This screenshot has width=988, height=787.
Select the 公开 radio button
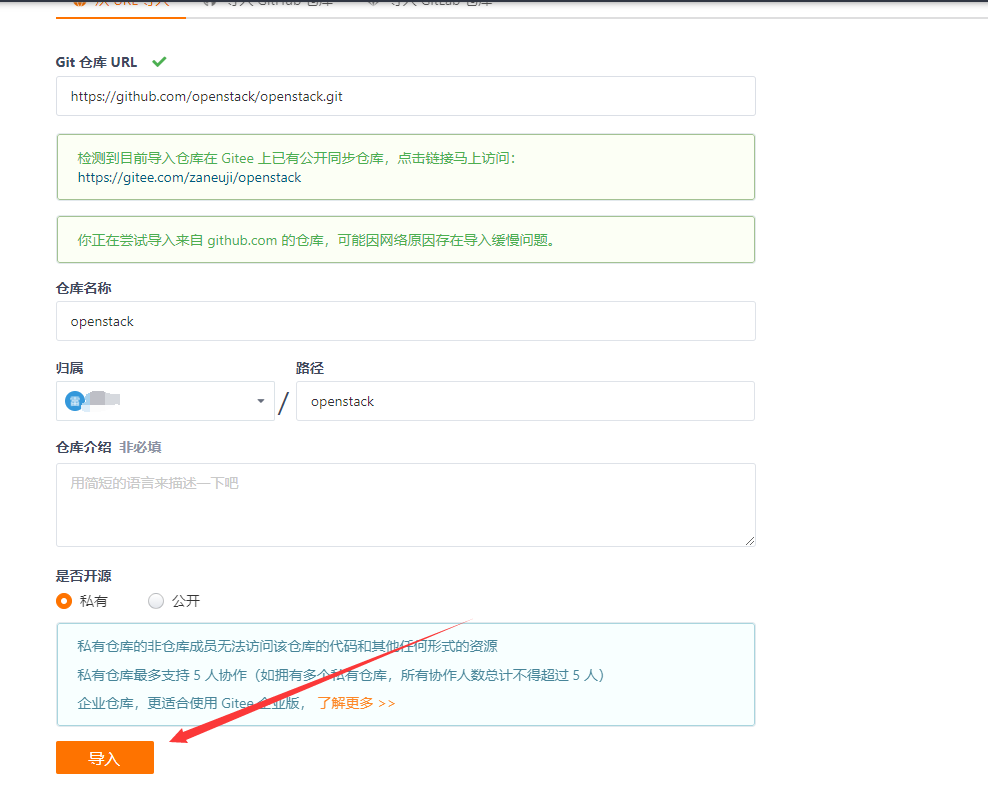(156, 601)
